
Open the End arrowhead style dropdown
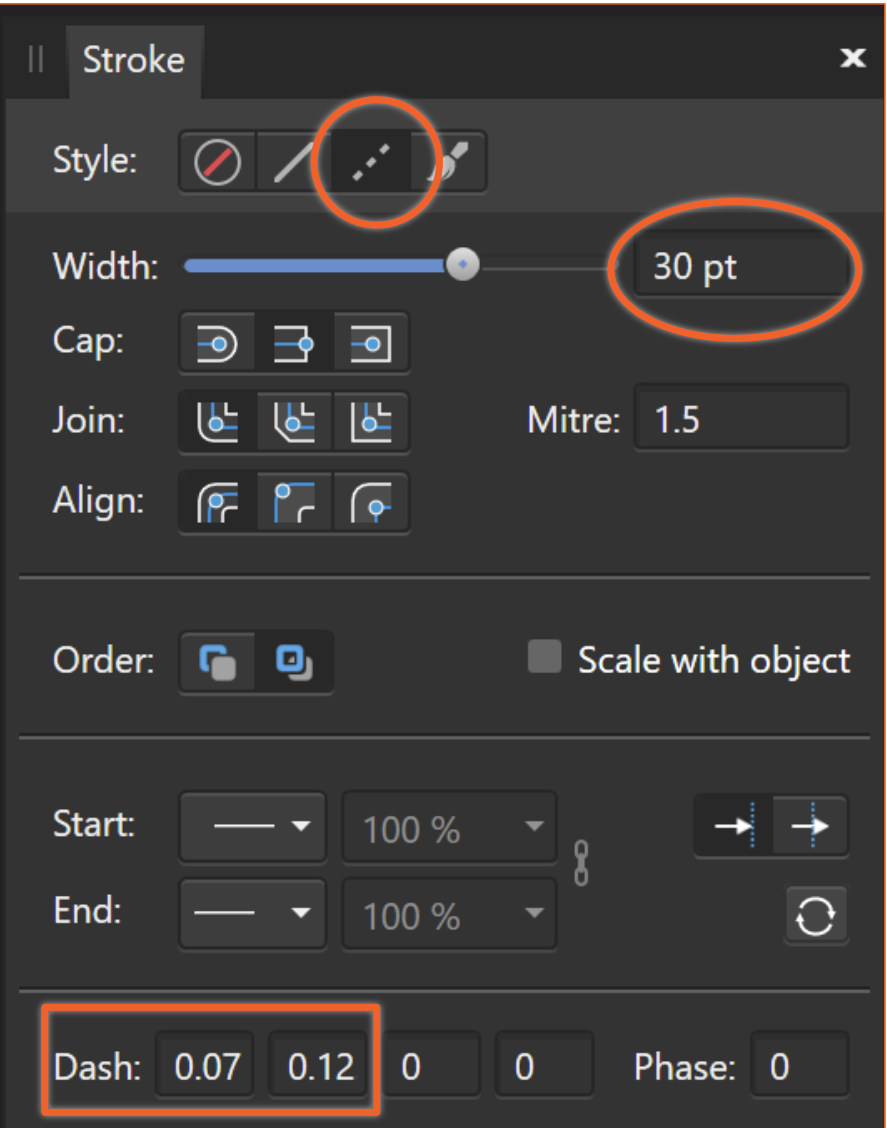tap(253, 914)
